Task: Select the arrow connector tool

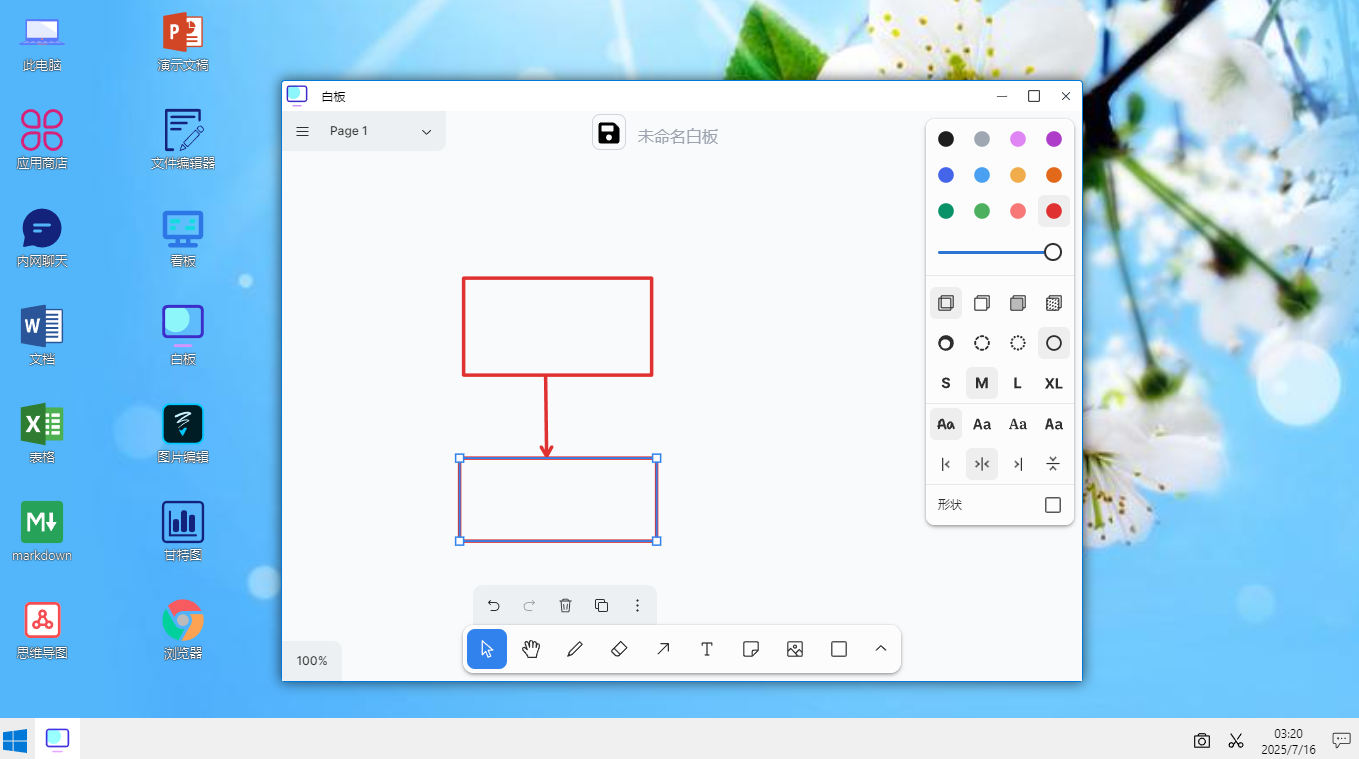Action: (663, 649)
